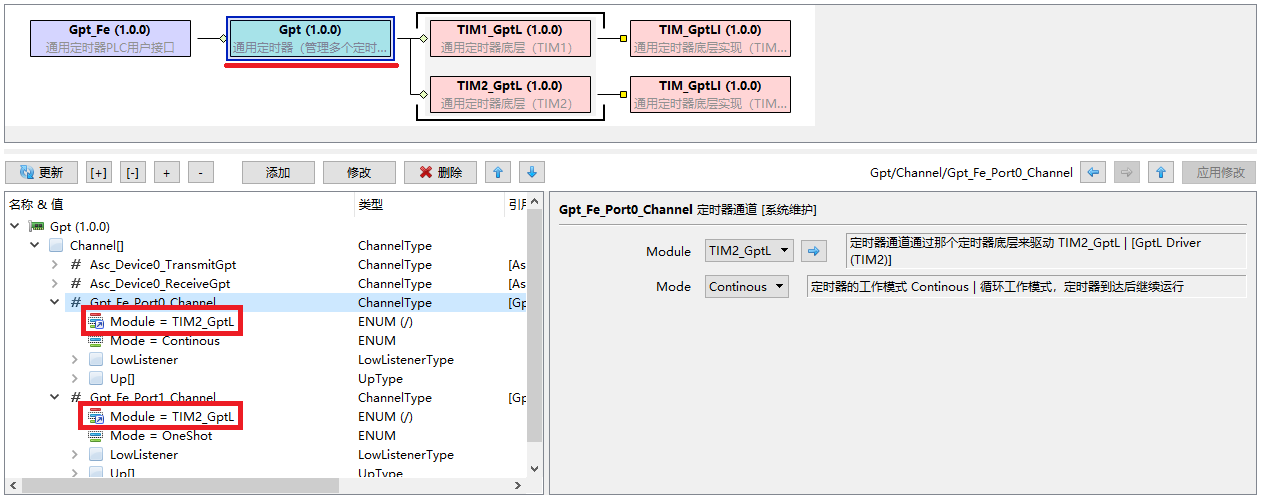Click the navigate back left arrow icon
Image resolution: width=1261 pixels, height=499 pixels.
click(x=1094, y=172)
